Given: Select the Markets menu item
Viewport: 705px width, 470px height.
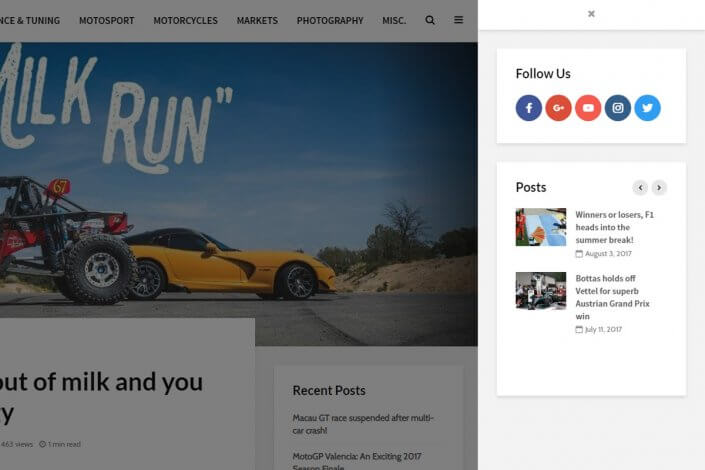Looking at the screenshot, I should click(257, 20).
